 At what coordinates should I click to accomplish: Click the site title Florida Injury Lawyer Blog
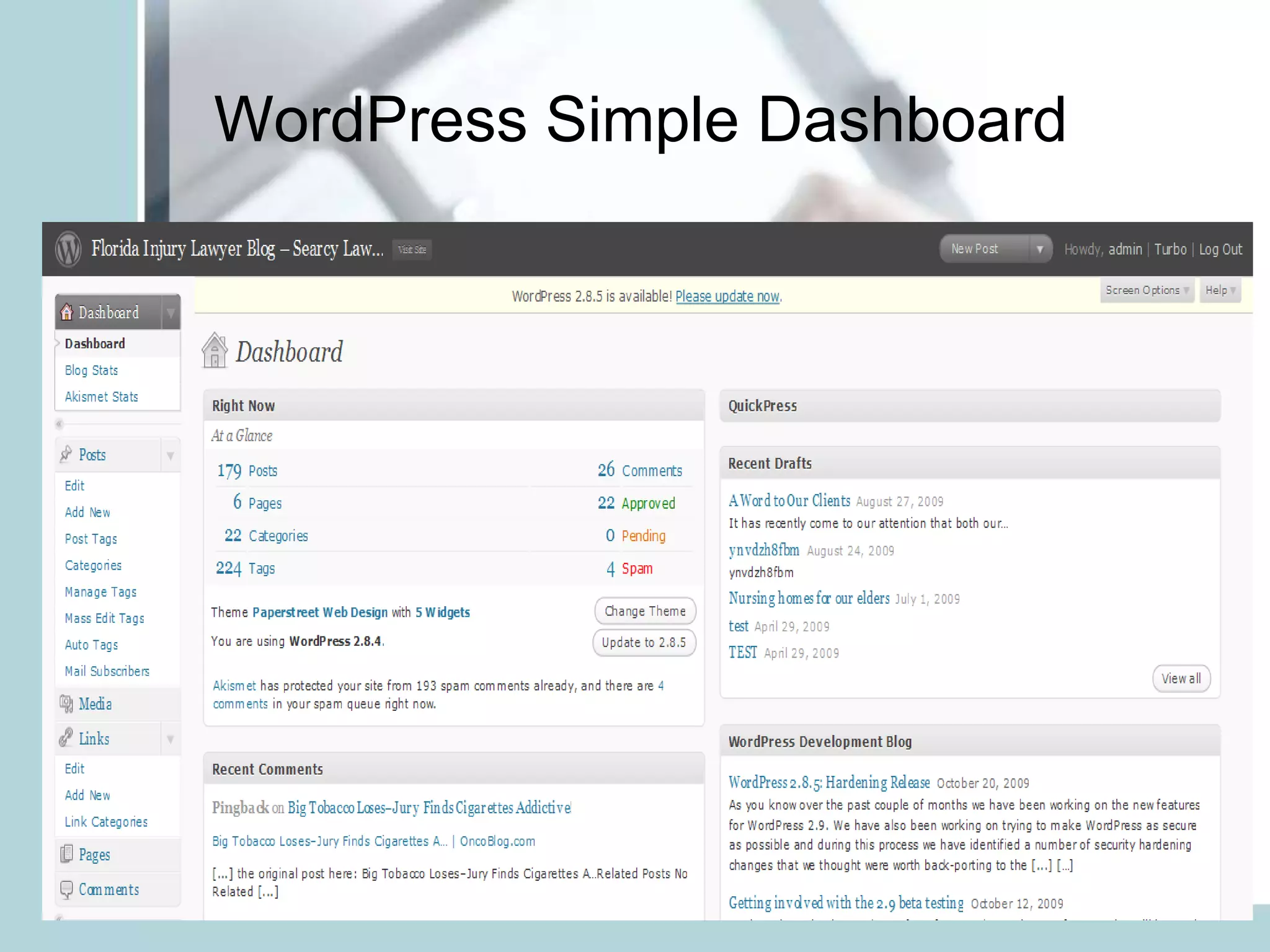(x=238, y=249)
